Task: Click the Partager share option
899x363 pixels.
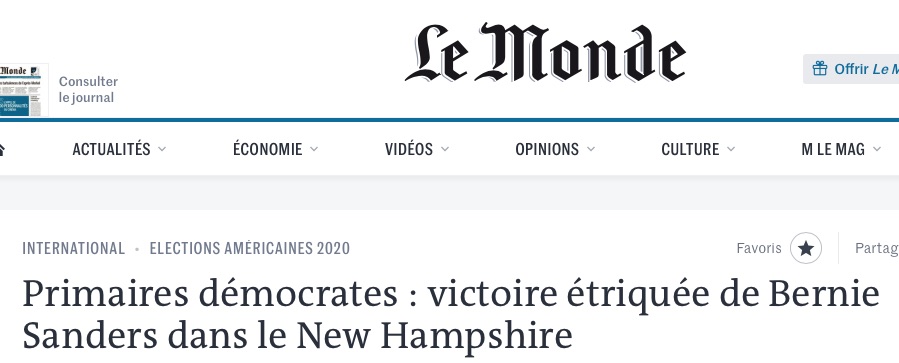Action: coord(877,248)
